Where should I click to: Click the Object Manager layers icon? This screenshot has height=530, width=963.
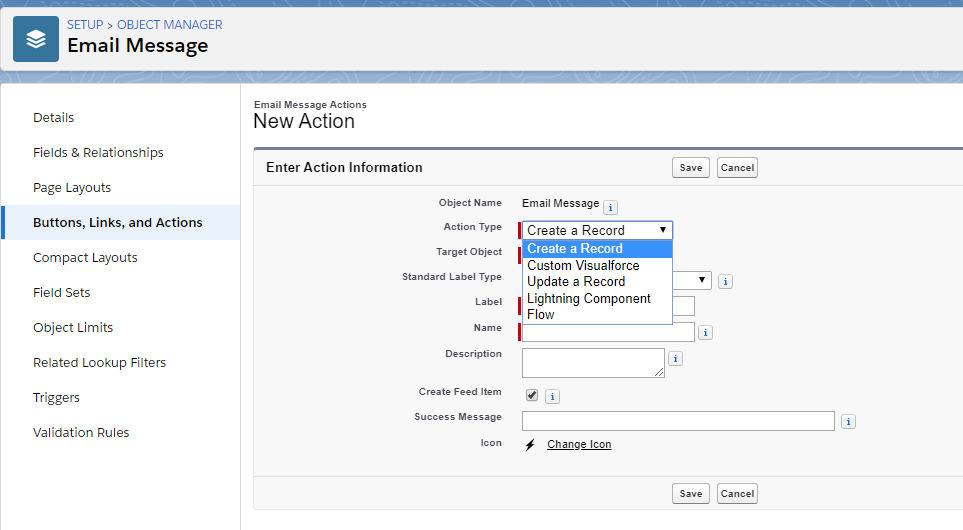coord(36,39)
